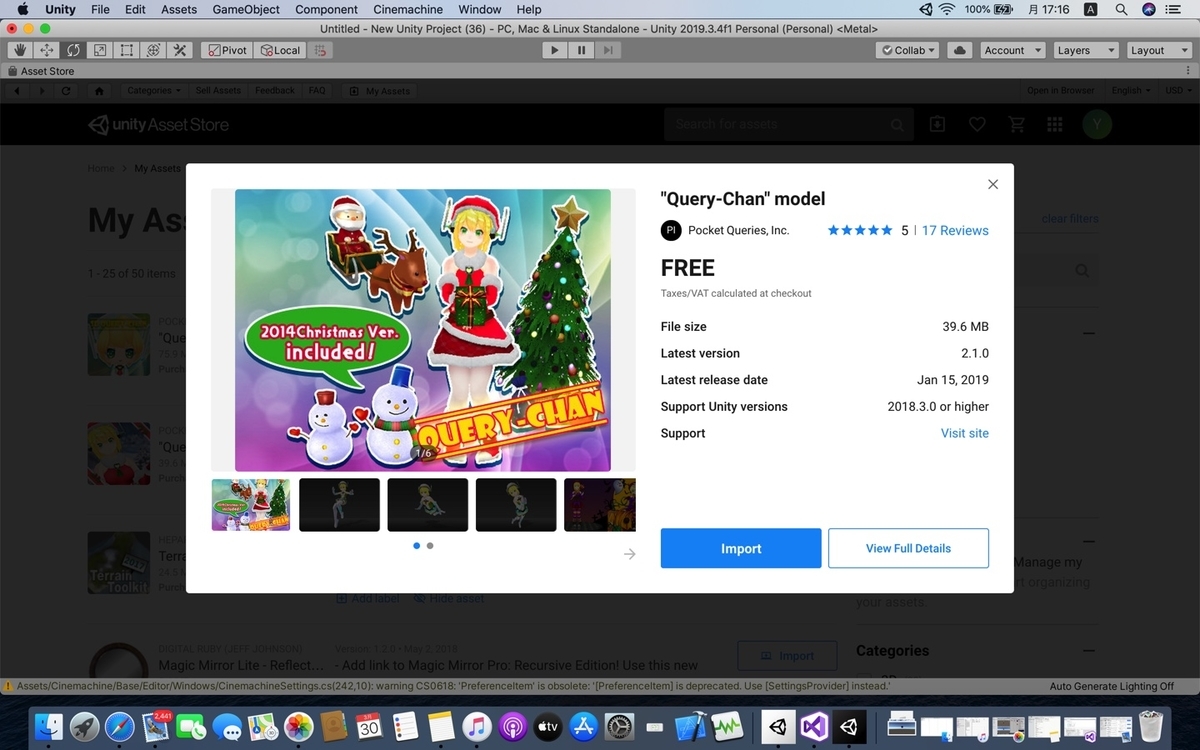The image size is (1200, 750).
Task: Open Safari from the Dock
Action: pos(120,726)
